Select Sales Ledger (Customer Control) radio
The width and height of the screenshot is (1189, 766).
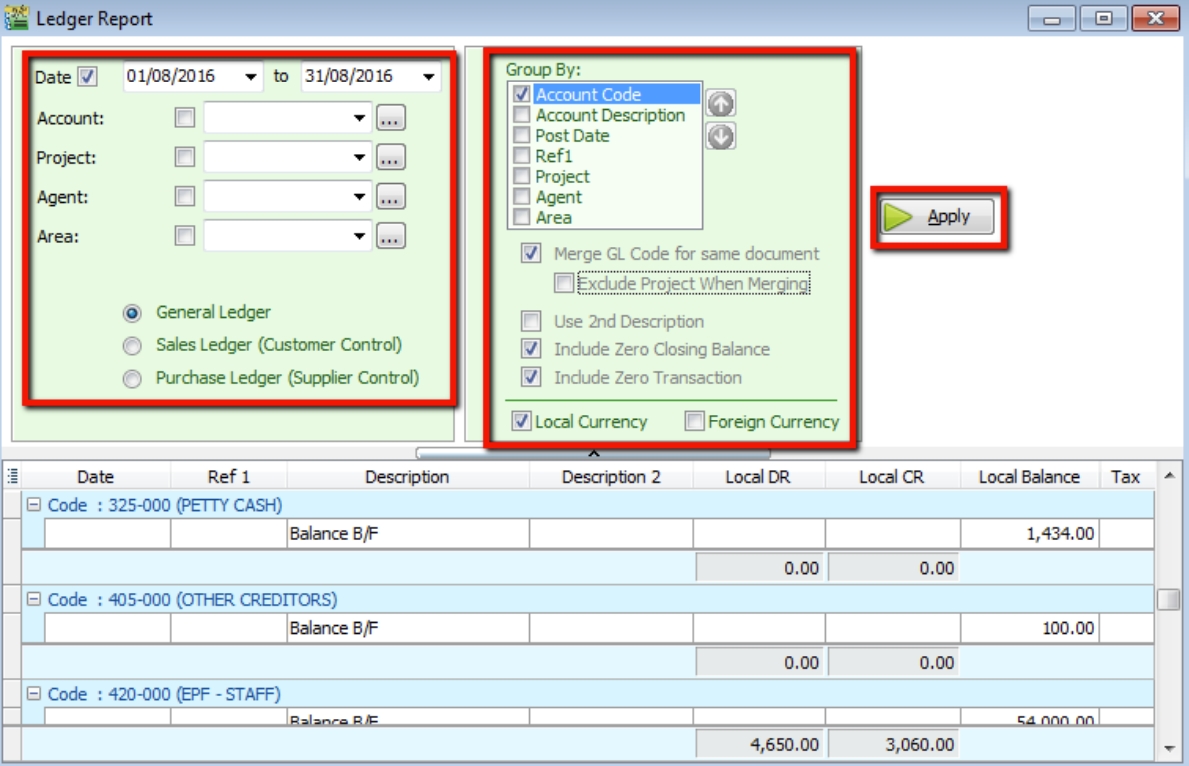[x=132, y=346]
